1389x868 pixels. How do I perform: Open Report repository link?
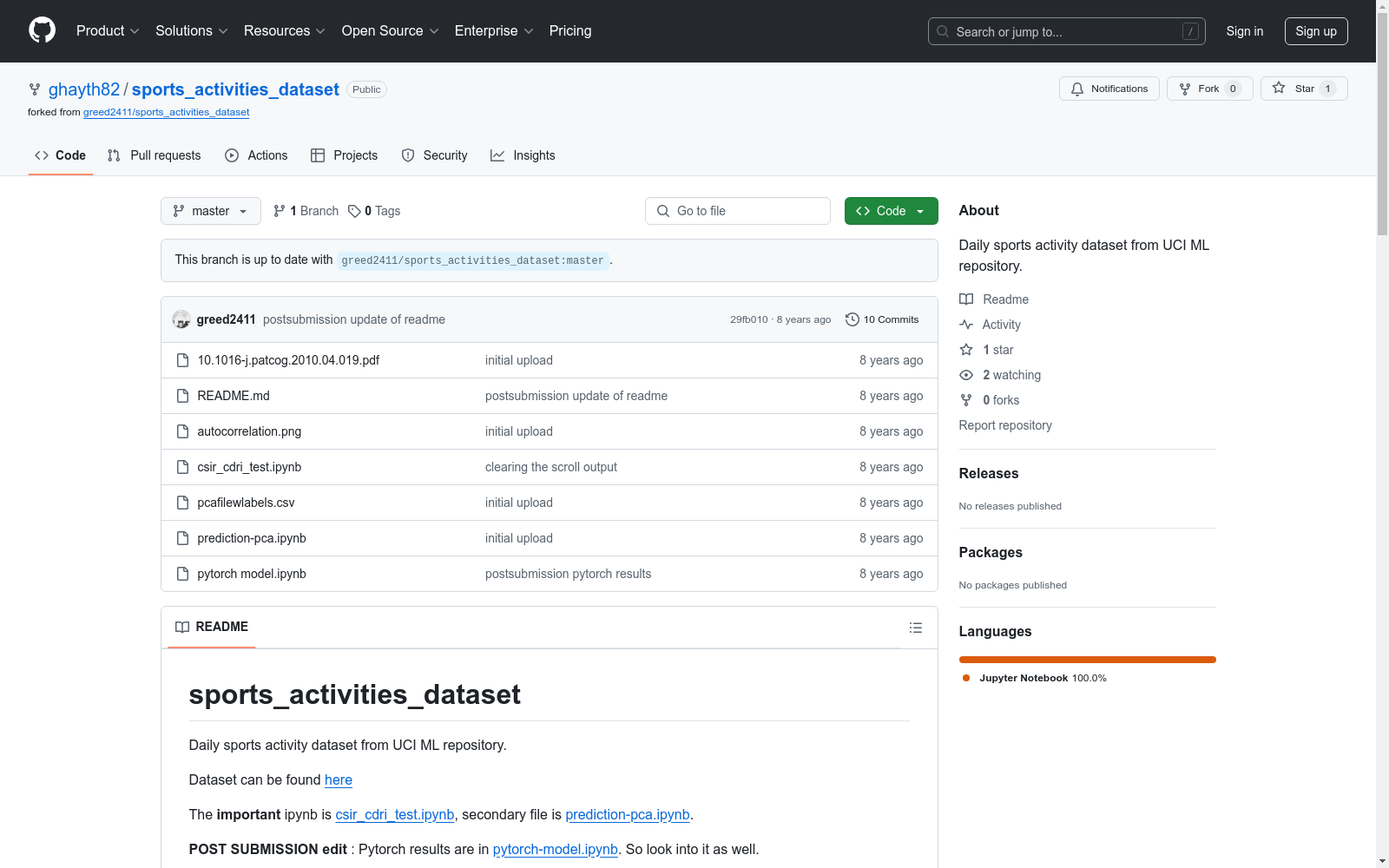tap(1005, 425)
